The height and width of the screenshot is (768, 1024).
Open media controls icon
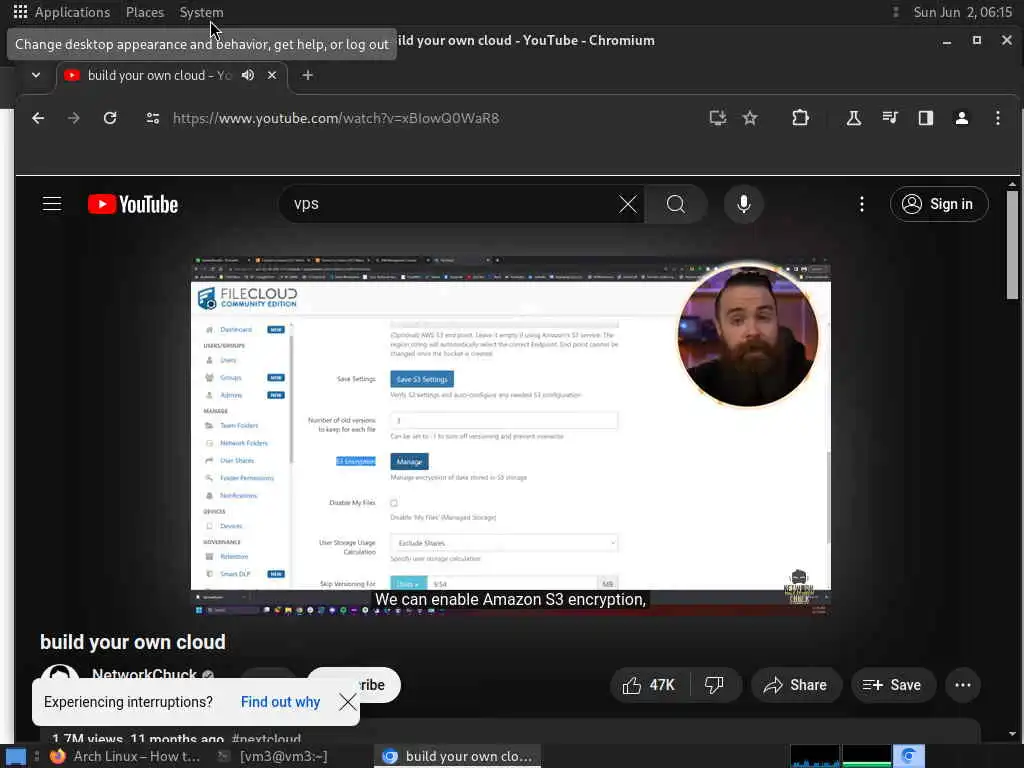click(889, 118)
